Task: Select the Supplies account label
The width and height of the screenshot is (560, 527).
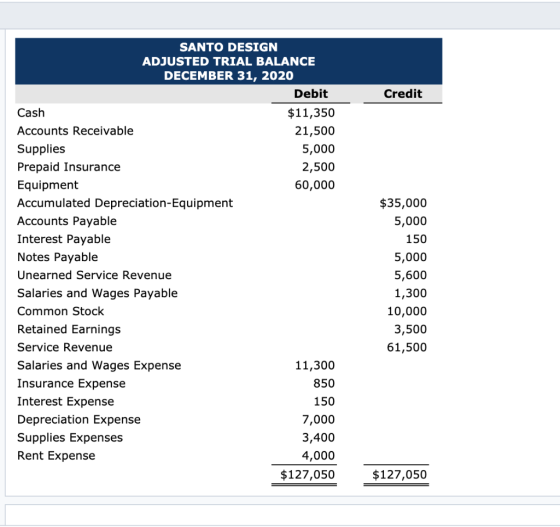Action: coord(41,149)
